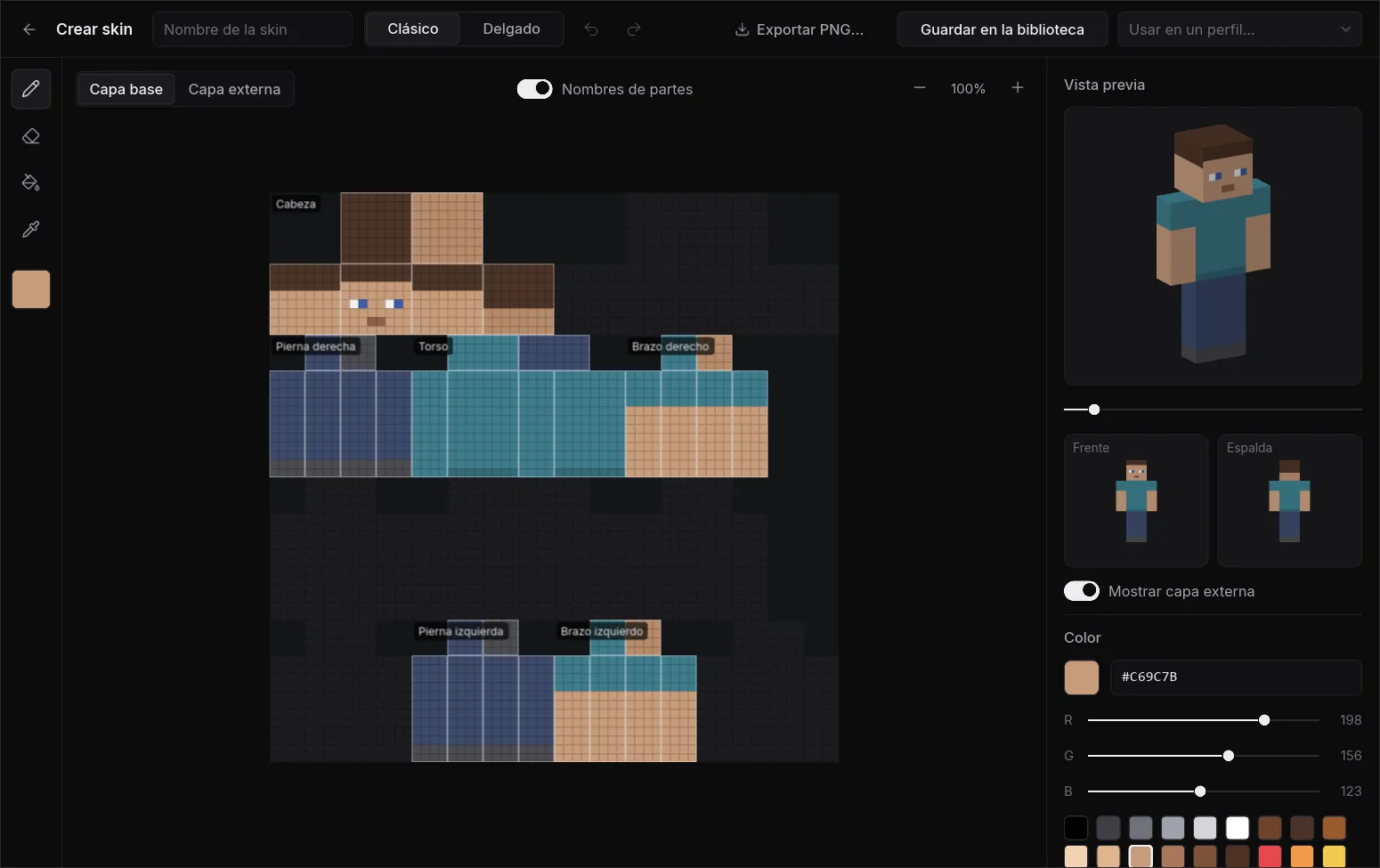The height and width of the screenshot is (868, 1380).
Task: Click the undo arrow icon
Action: point(591,29)
